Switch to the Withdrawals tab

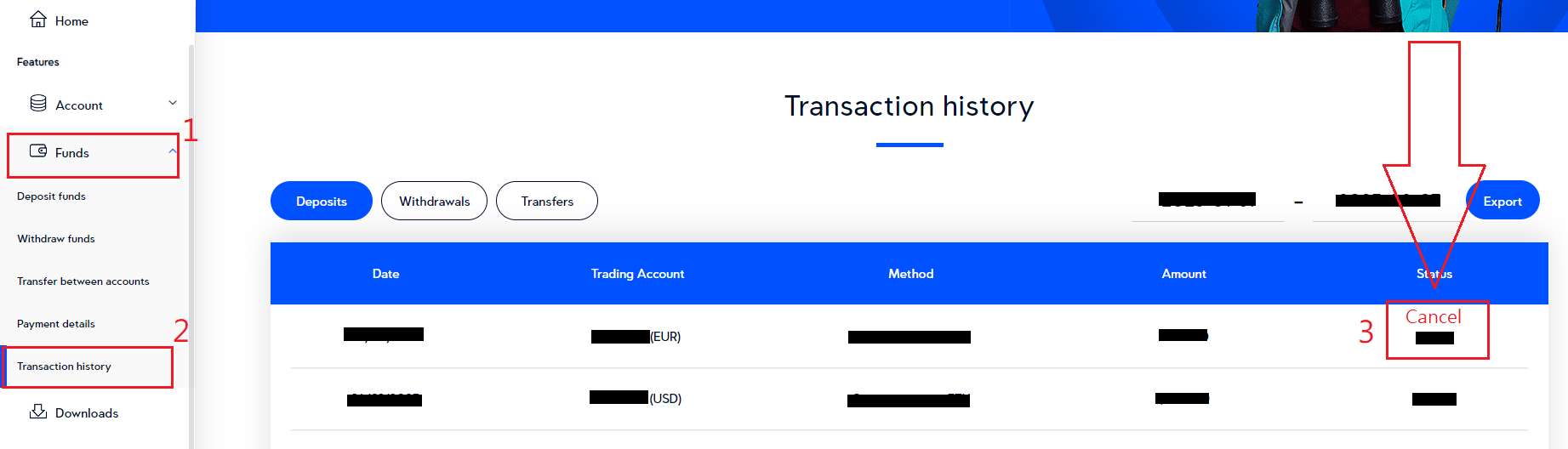[x=434, y=202]
